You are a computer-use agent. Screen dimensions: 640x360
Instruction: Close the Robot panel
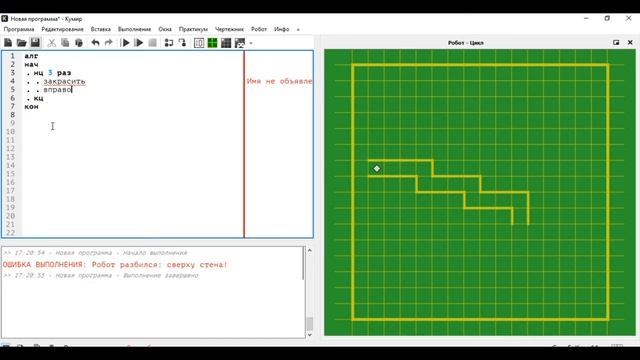(630, 42)
